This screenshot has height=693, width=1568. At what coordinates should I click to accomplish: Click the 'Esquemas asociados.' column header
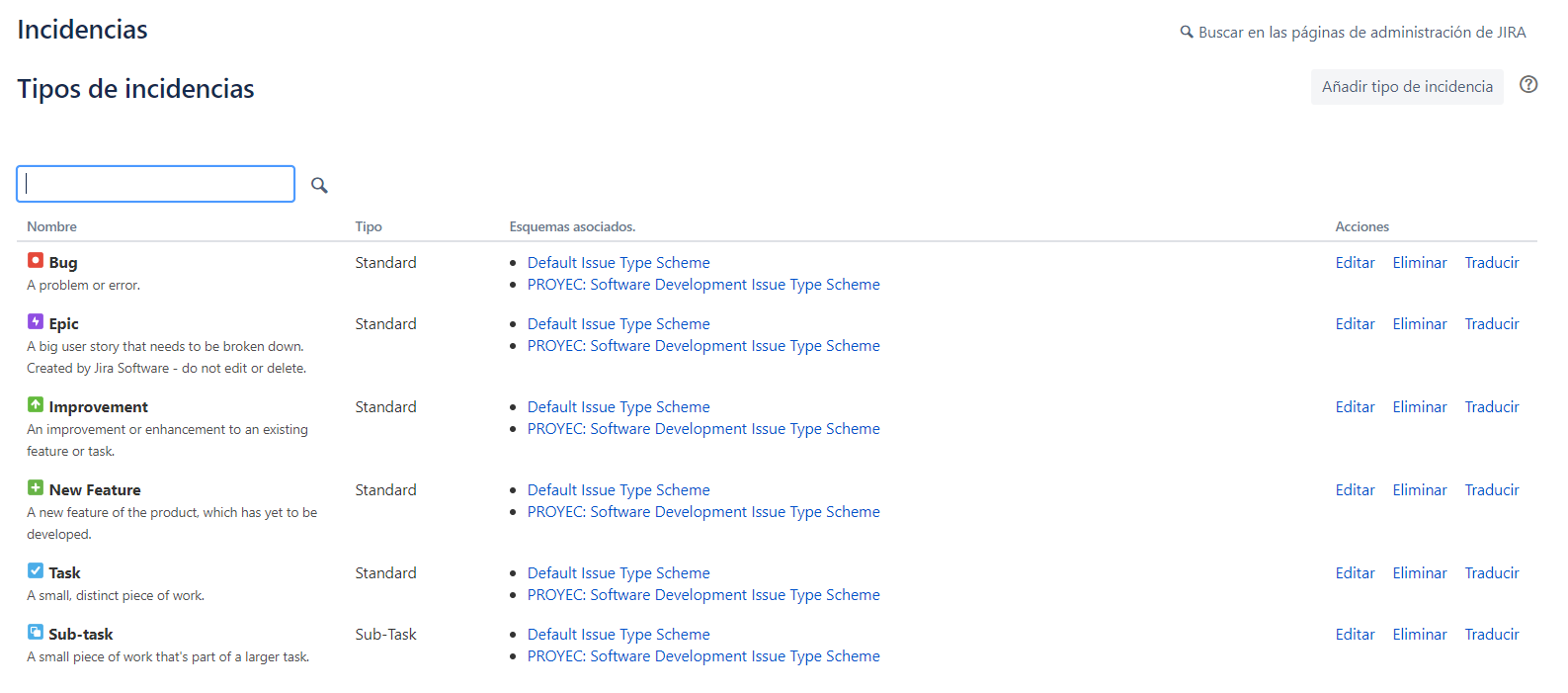(x=572, y=226)
